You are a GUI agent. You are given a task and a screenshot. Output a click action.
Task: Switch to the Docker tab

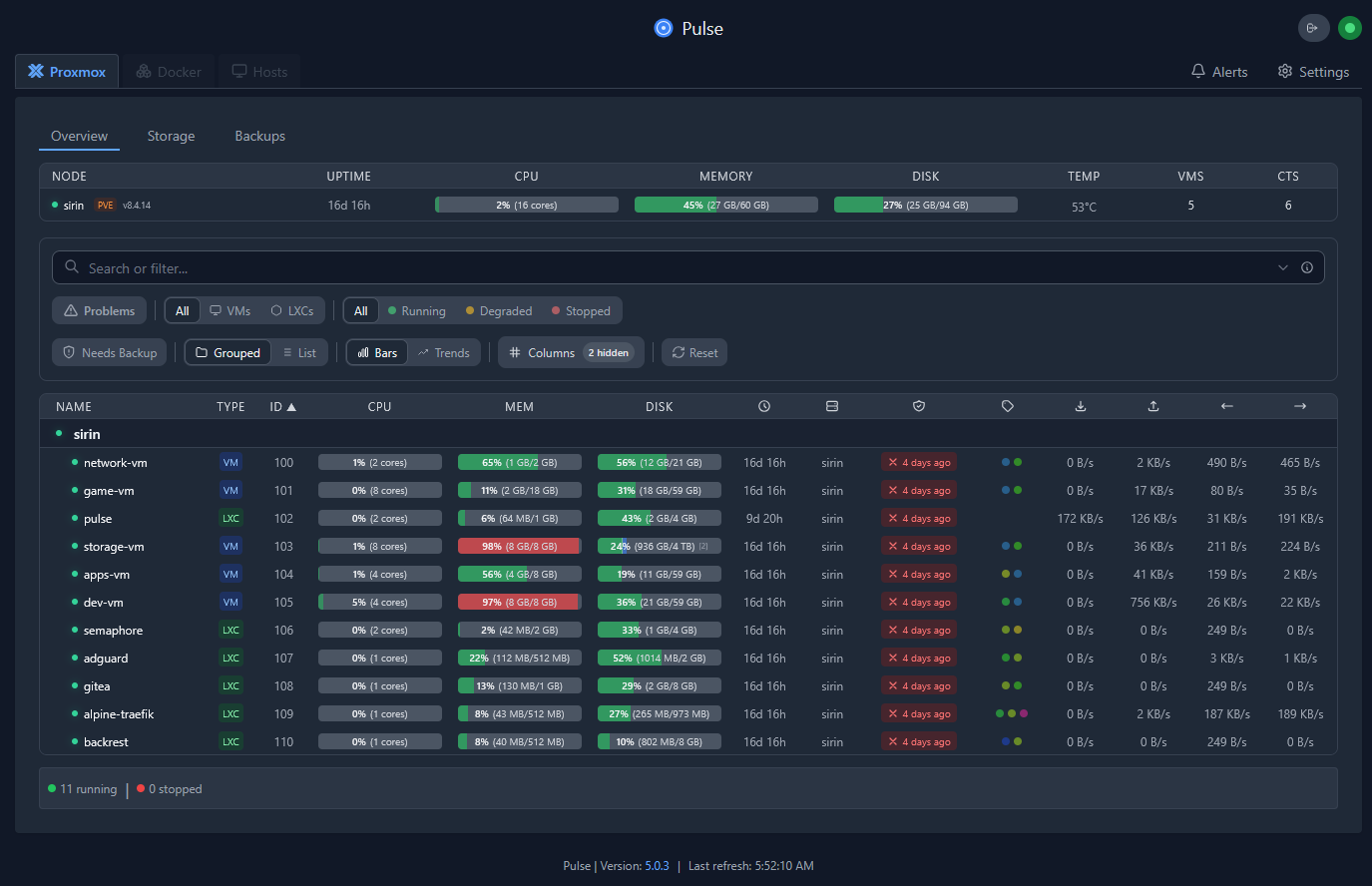click(169, 72)
